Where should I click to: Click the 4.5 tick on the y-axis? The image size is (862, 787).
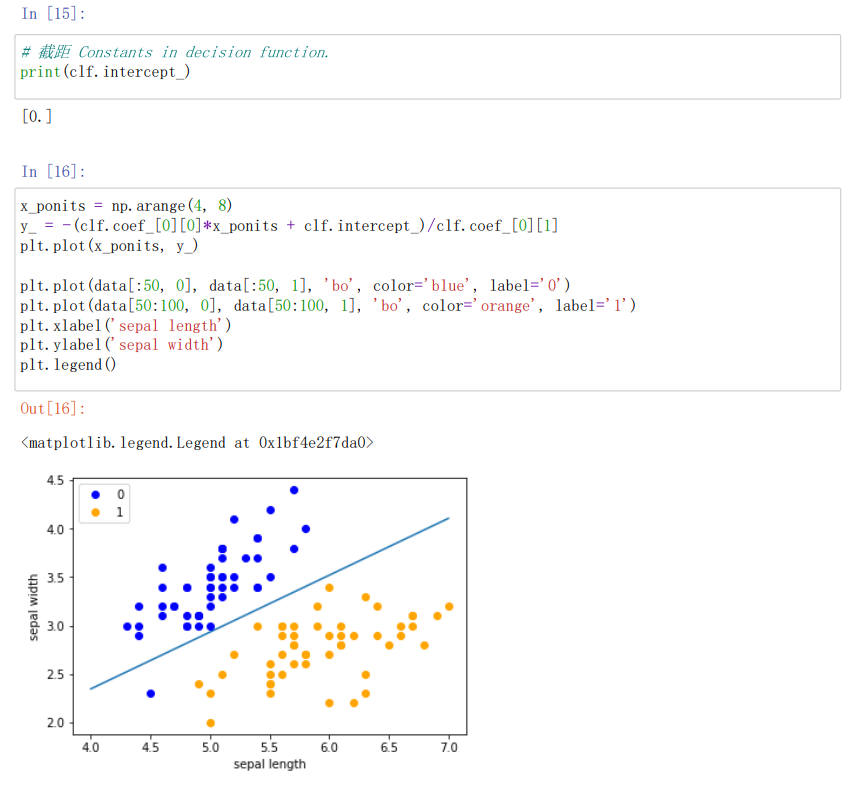[x=55, y=481]
